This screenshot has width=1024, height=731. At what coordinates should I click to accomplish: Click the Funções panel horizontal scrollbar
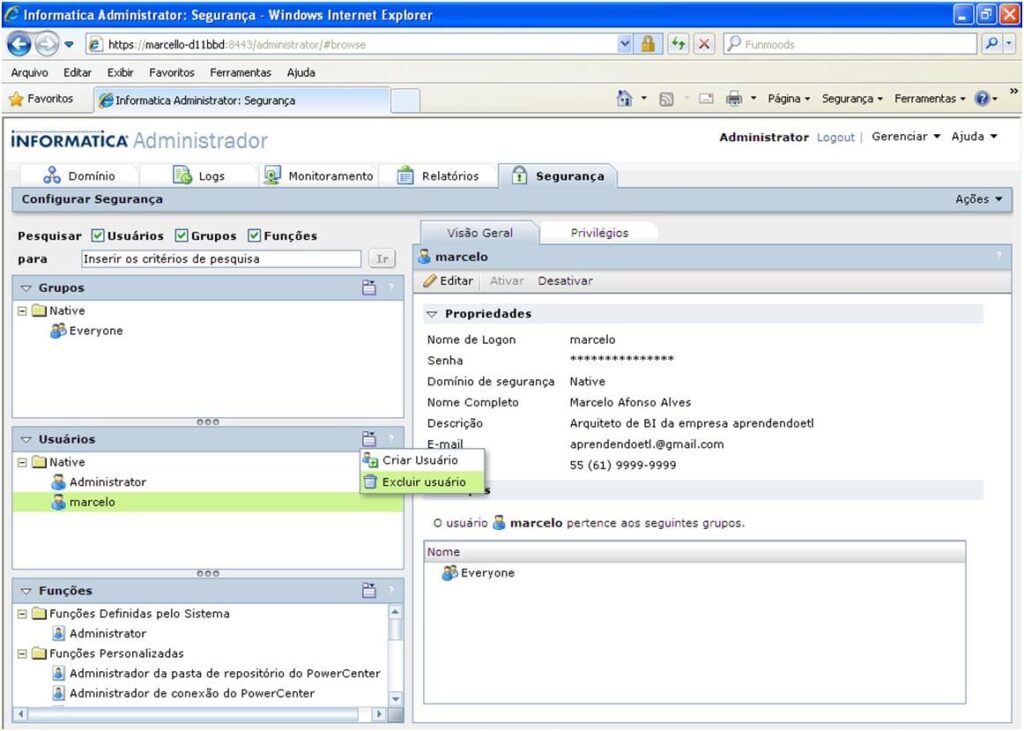click(201, 714)
